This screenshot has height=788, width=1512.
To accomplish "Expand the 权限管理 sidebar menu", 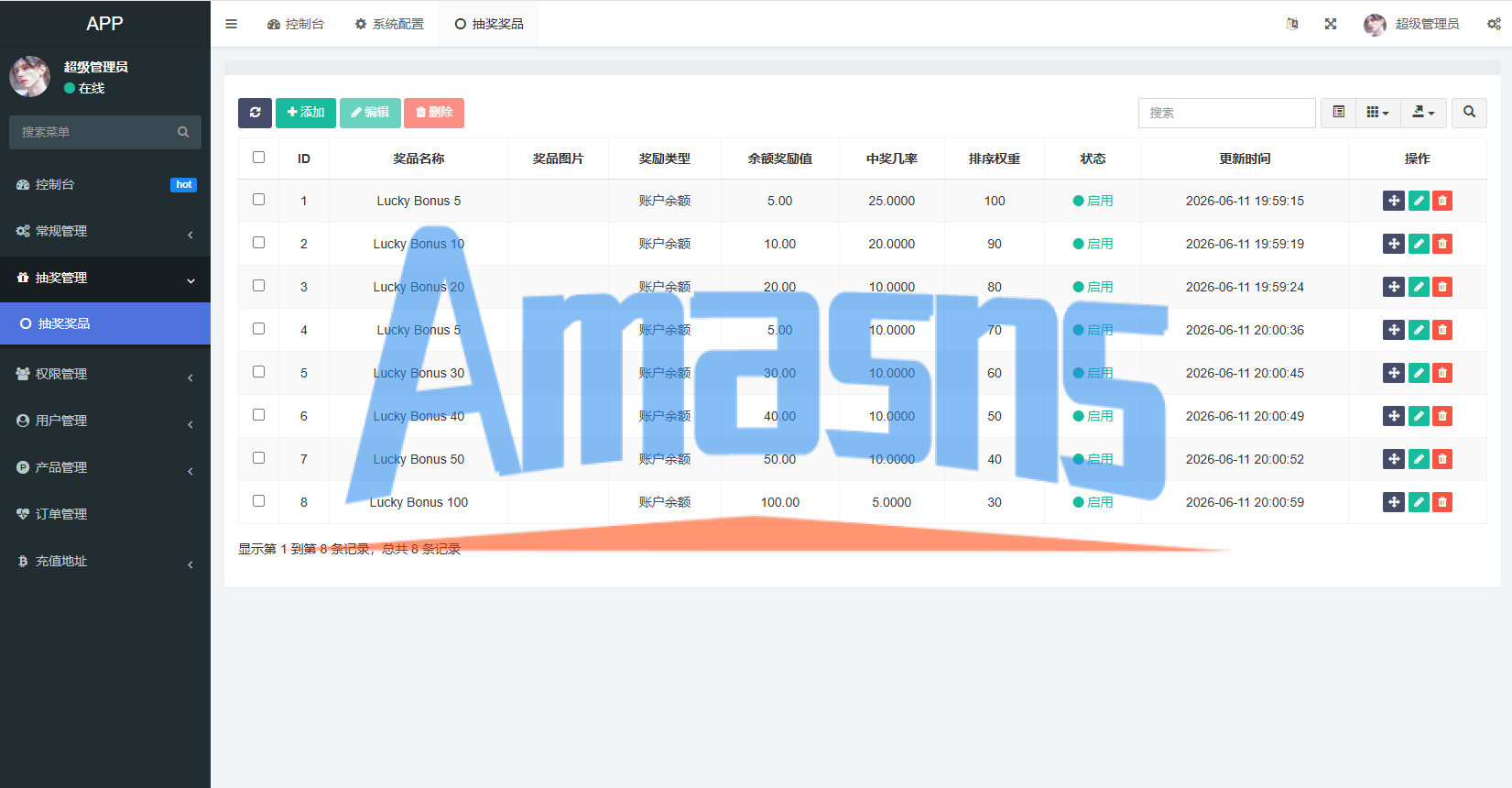I will tap(105, 374).
